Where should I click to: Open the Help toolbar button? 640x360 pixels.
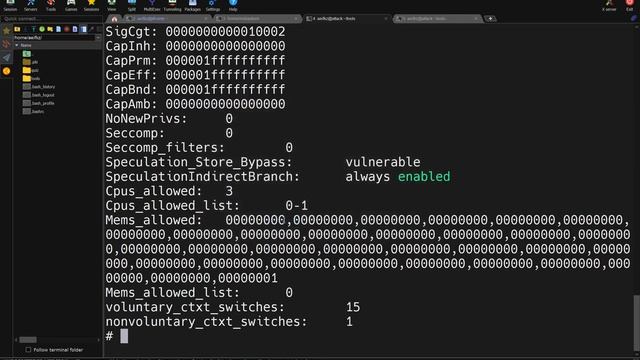[233, 6]
